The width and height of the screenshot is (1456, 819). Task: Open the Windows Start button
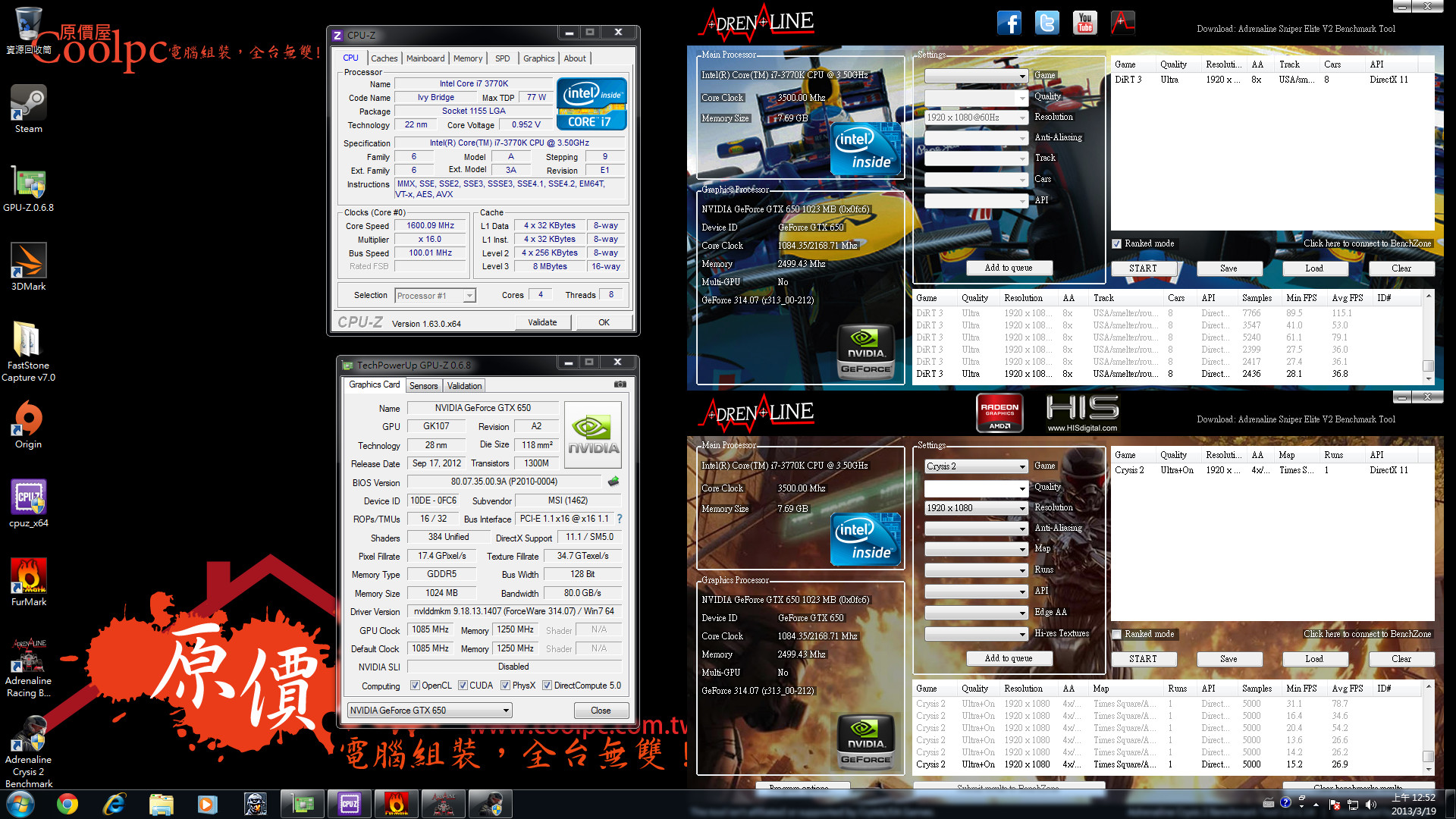tap(20, 804)
